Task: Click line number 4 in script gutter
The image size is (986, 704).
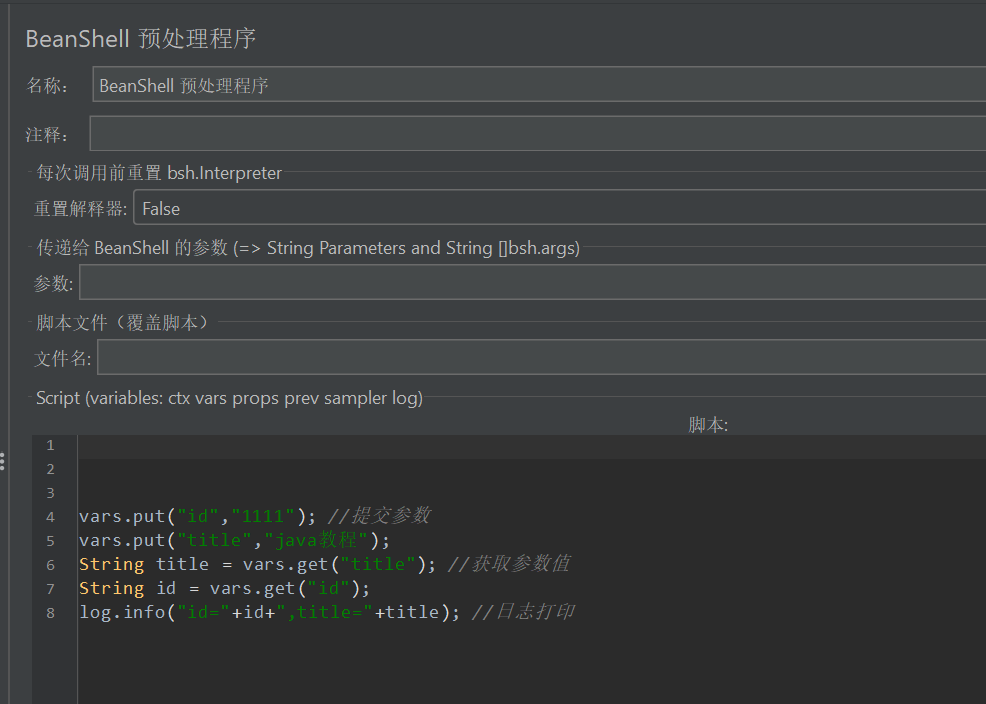Action: point(50,517)
